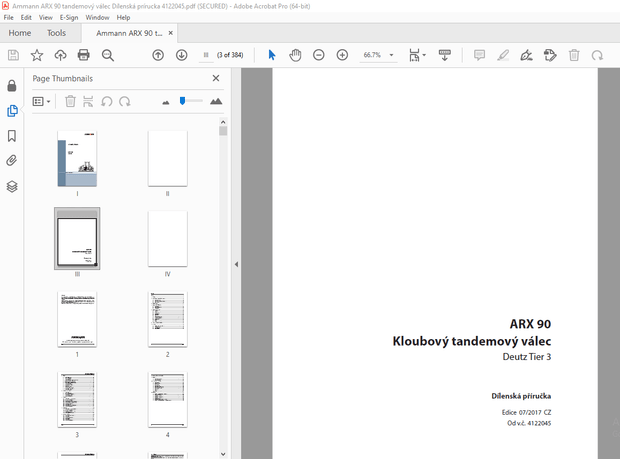620x459 pixels.
Task: Select page 3 thumbnail
Action: coord(77,400)
